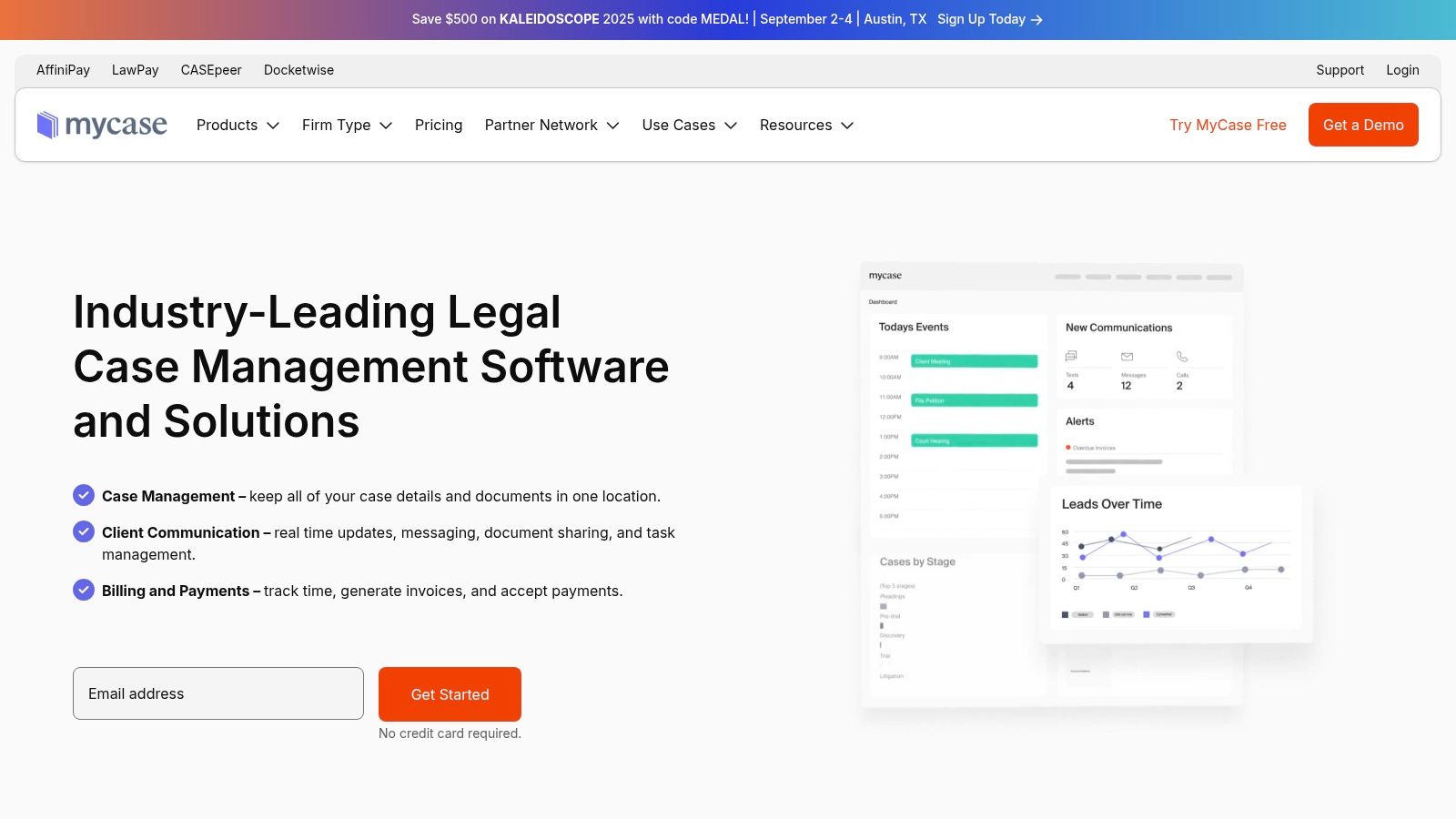Screen dimensions: 1456x819
Task: Expand the Use Cases chevron
Action: (731, 126)
